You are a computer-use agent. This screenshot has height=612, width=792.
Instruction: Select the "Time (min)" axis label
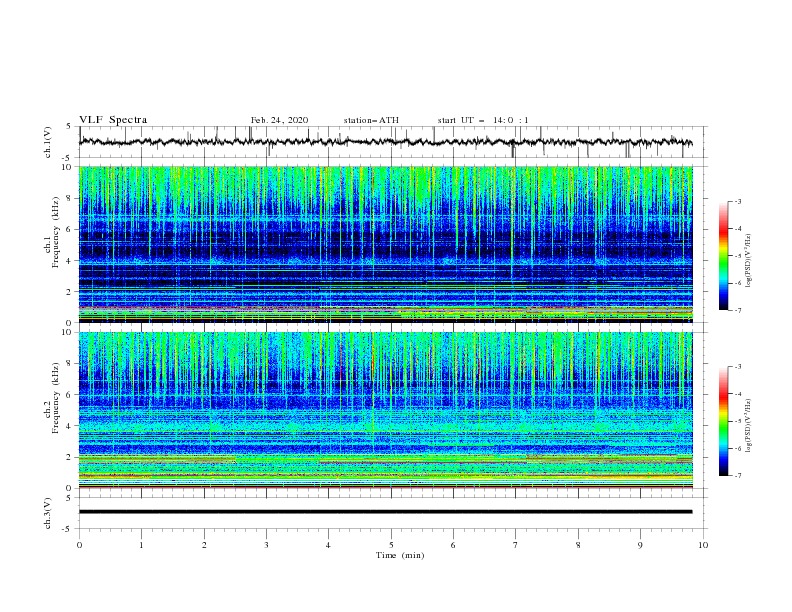[x=400, y=555]
